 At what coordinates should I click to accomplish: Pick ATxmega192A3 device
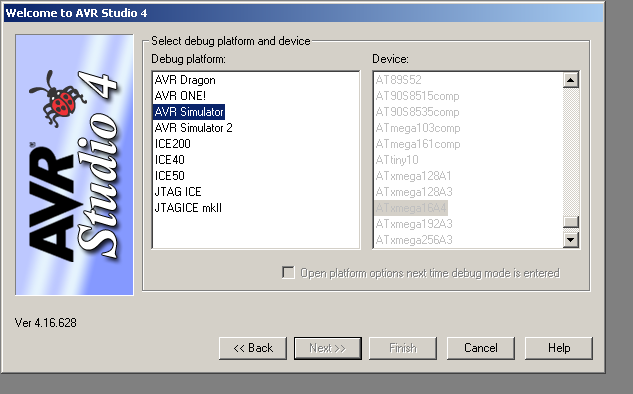pyautogui.click(x=414, y=224)
